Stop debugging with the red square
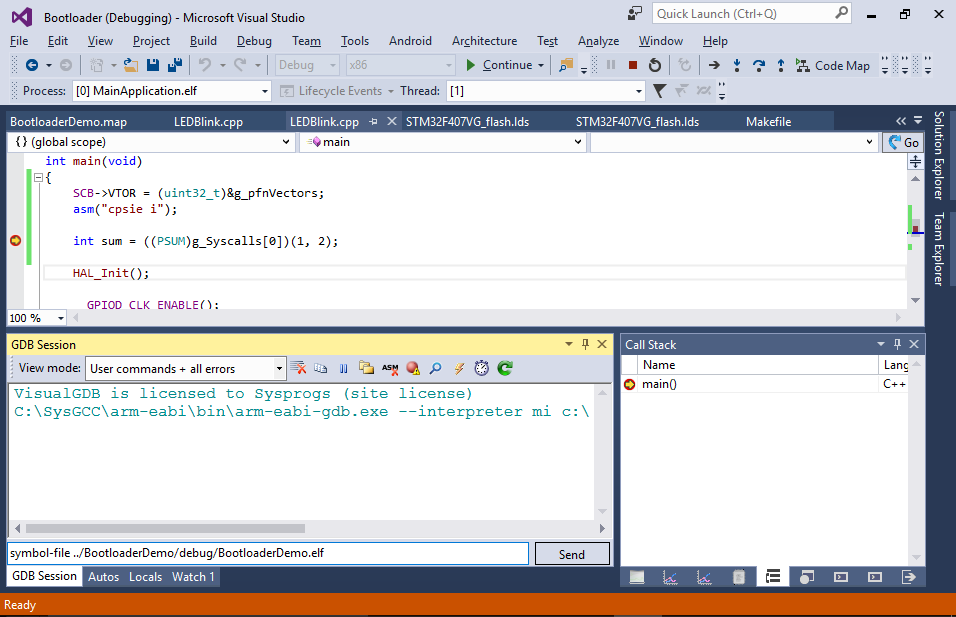 click(633, 65)
